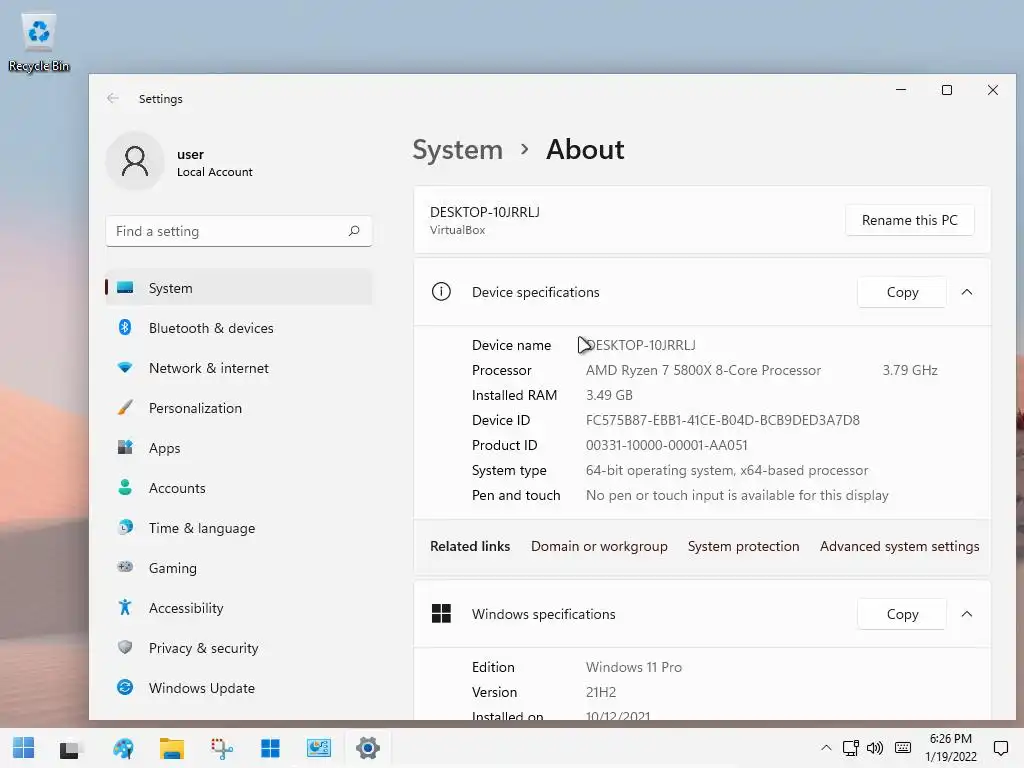Click the Gaming controller icon
Screen dimensions: 1024x768
[x=125, y=568]
